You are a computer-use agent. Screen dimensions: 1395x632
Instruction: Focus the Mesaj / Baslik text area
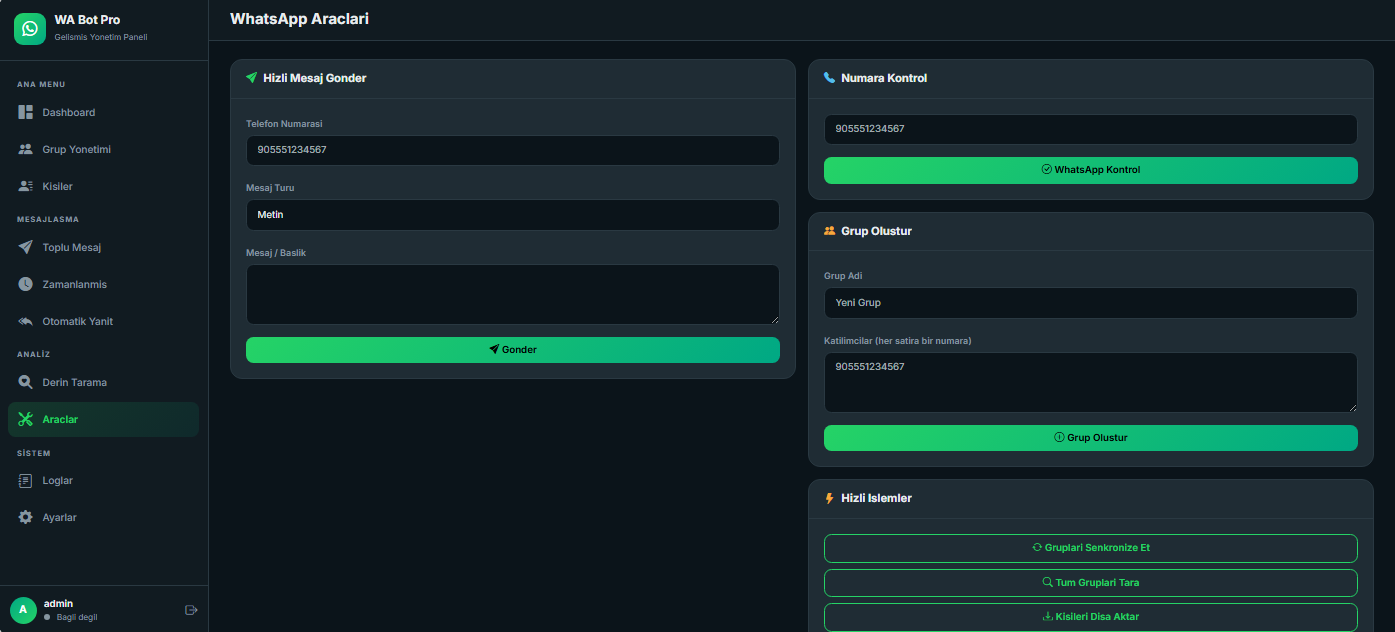coord(512,294)
